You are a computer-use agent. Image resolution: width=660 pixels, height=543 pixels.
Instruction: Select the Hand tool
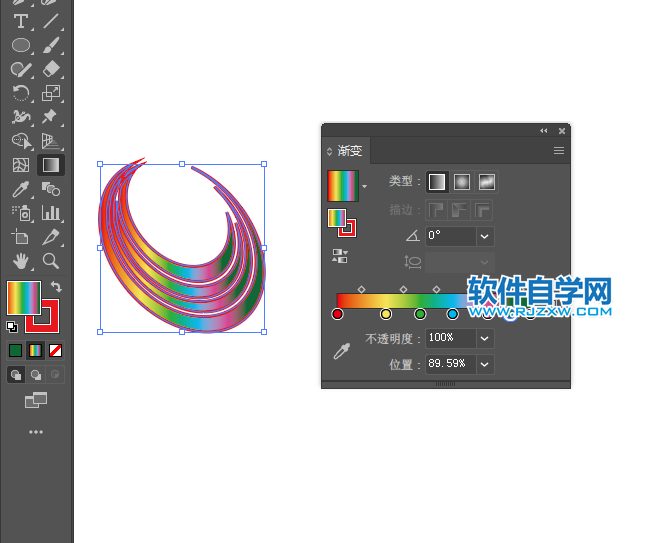[21, 261]
